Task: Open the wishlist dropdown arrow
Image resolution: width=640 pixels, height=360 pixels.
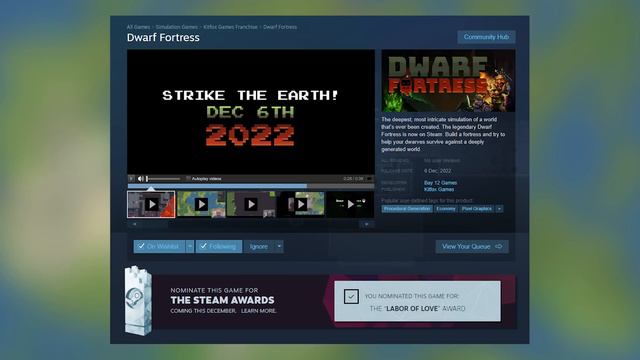Action: 190,247
